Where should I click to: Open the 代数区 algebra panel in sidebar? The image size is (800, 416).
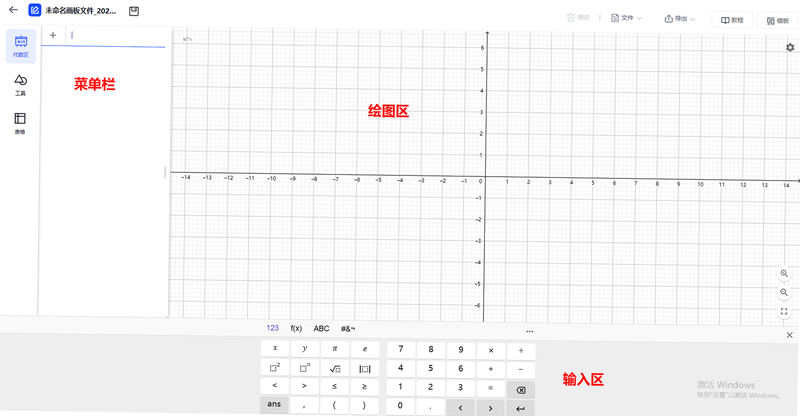pyautogui.click(x=21, y=46)
